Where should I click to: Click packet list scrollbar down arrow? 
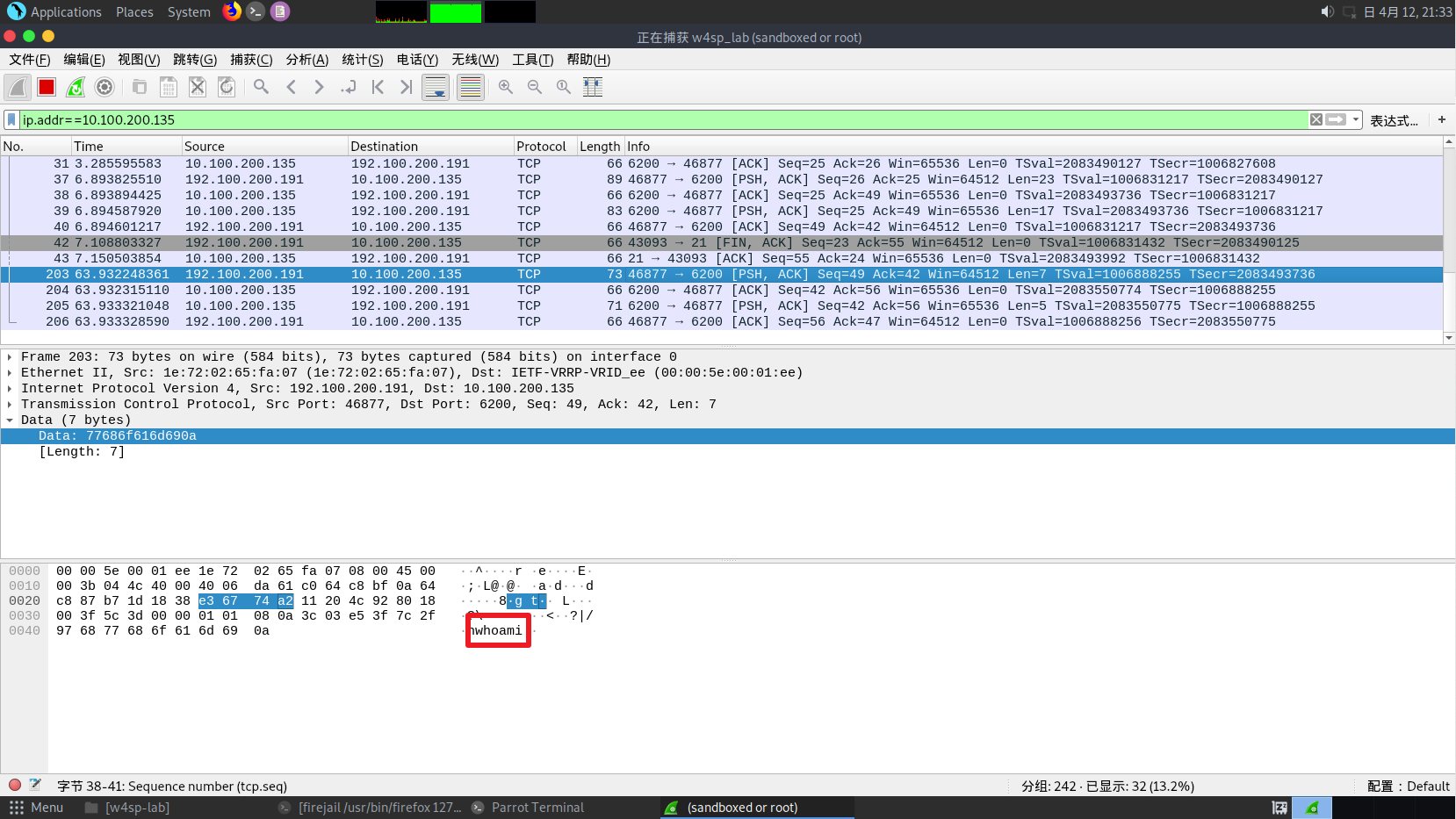coord(1449,338)
